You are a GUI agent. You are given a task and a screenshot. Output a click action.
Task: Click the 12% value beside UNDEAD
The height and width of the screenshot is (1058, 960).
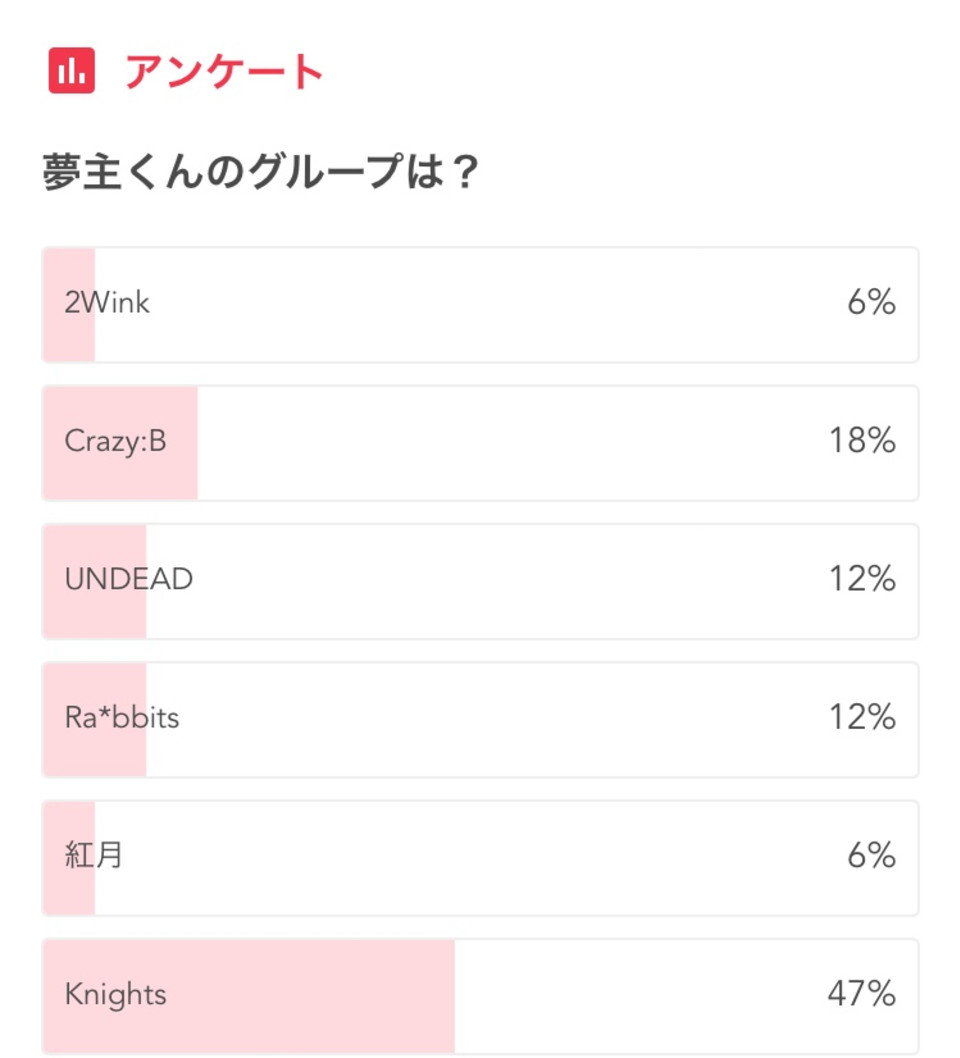[862, 579]
